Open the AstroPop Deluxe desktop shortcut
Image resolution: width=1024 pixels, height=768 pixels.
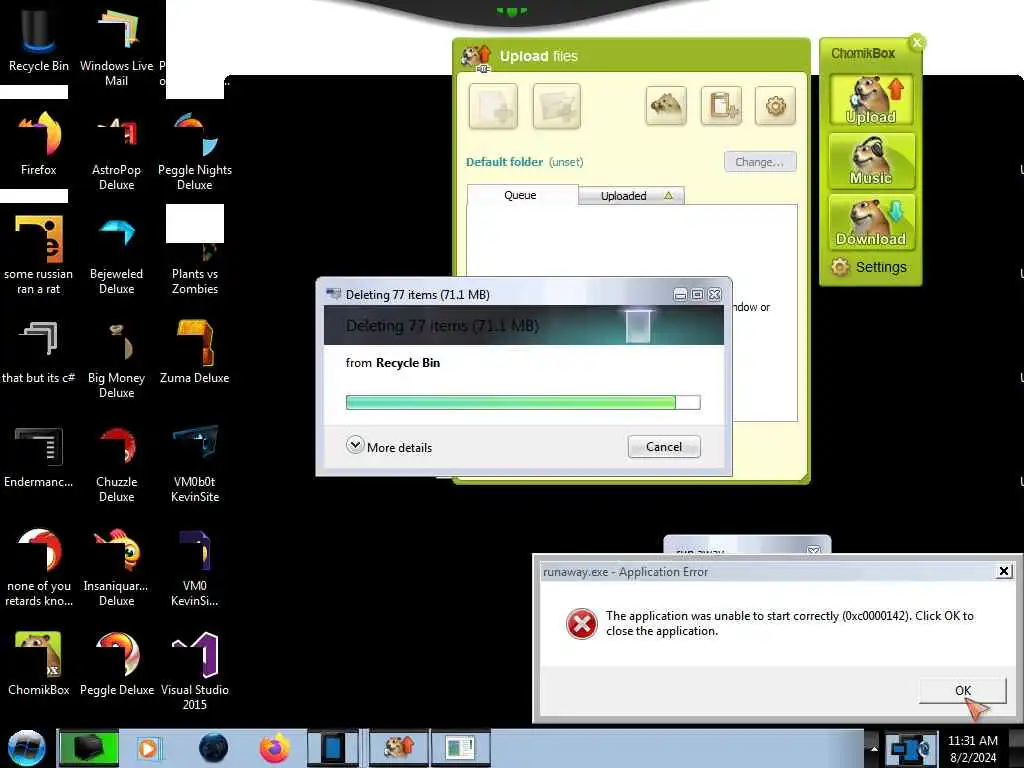(116, 150)
